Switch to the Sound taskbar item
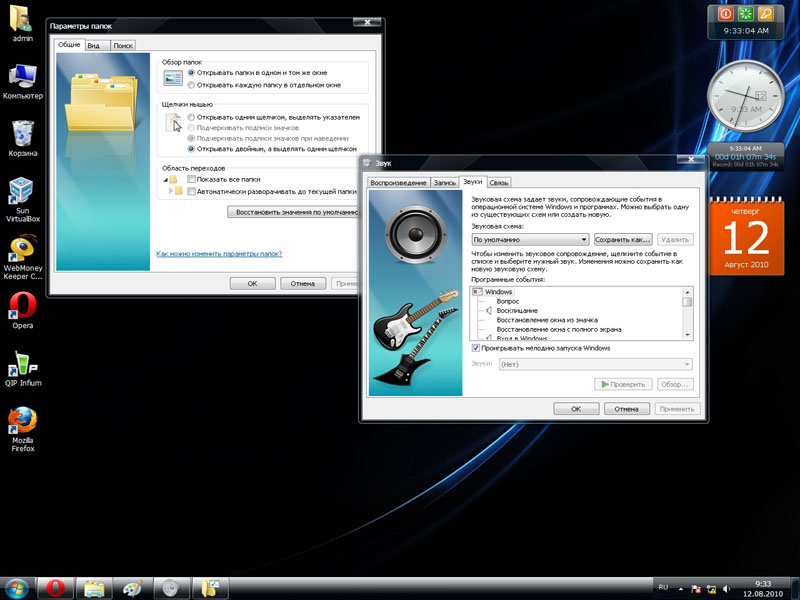Screen dimensions: 800x600 (x=172, y=588)
